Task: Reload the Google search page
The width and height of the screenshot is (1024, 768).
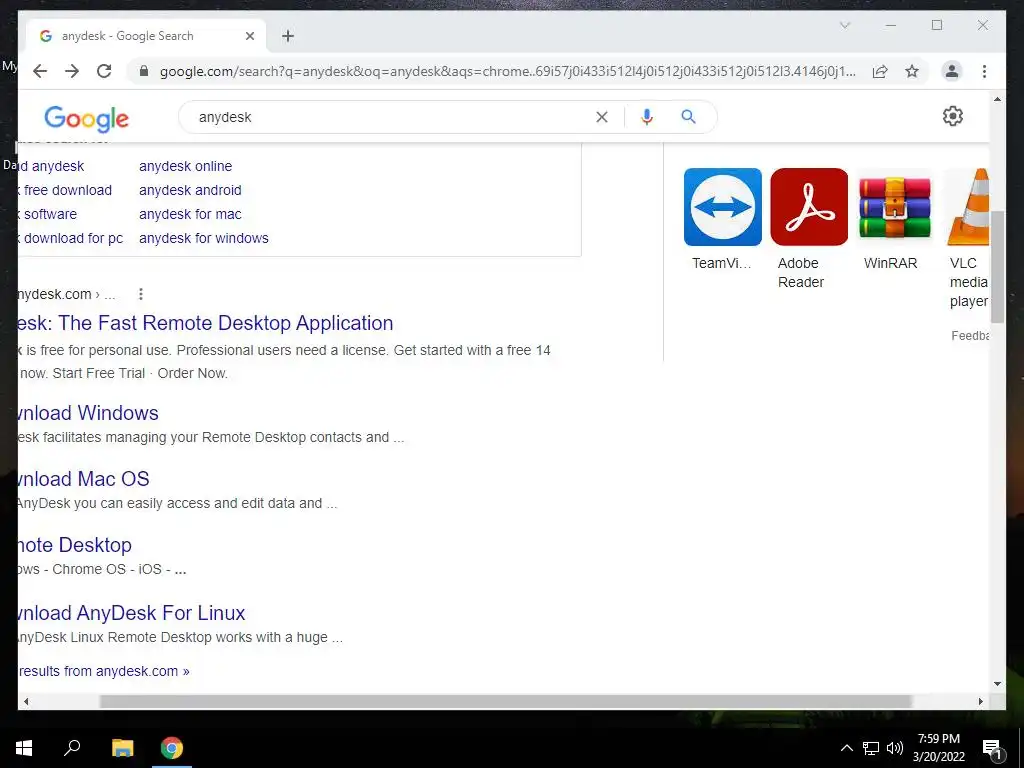Action: 104,71
